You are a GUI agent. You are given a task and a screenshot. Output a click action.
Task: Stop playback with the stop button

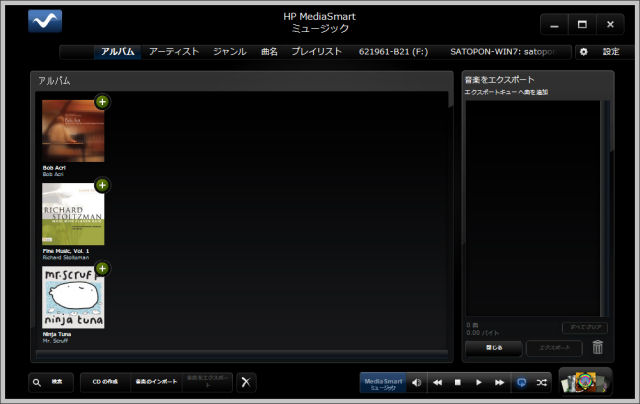click(x=458, y=383)
